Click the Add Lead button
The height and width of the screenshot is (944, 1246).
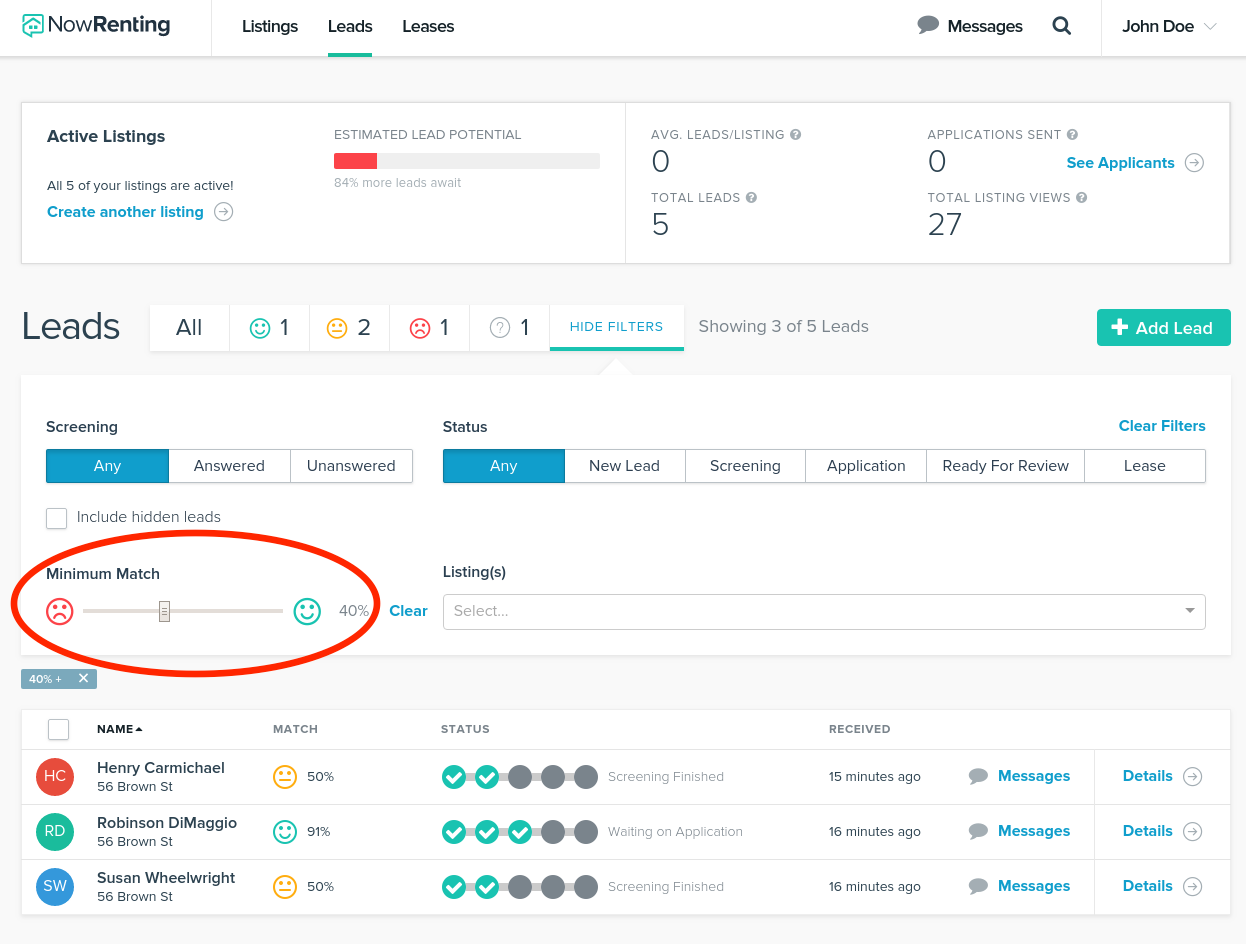(x=1163, y=328)
